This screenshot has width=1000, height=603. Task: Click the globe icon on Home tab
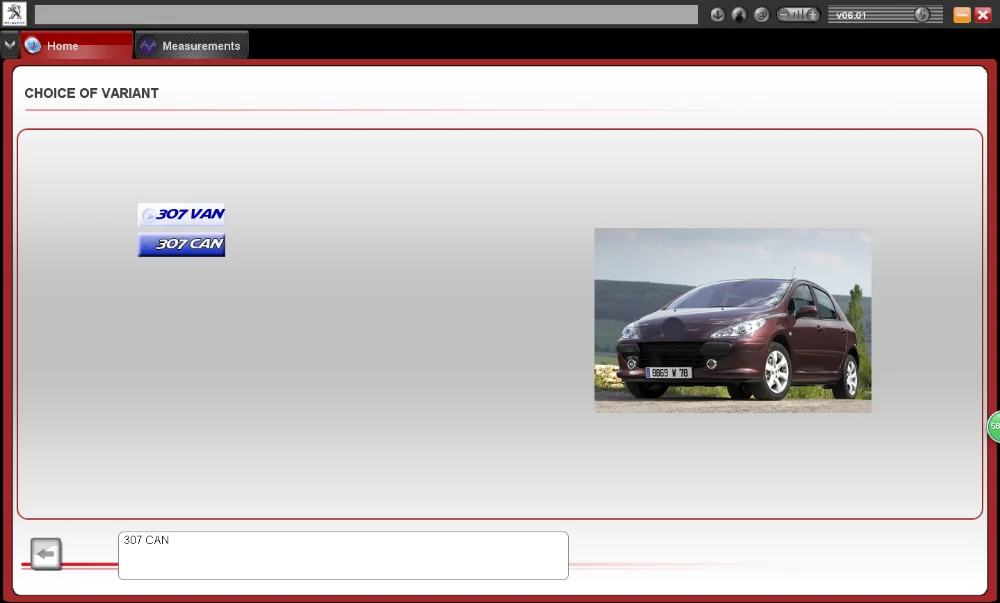click(x=33, y=45)
